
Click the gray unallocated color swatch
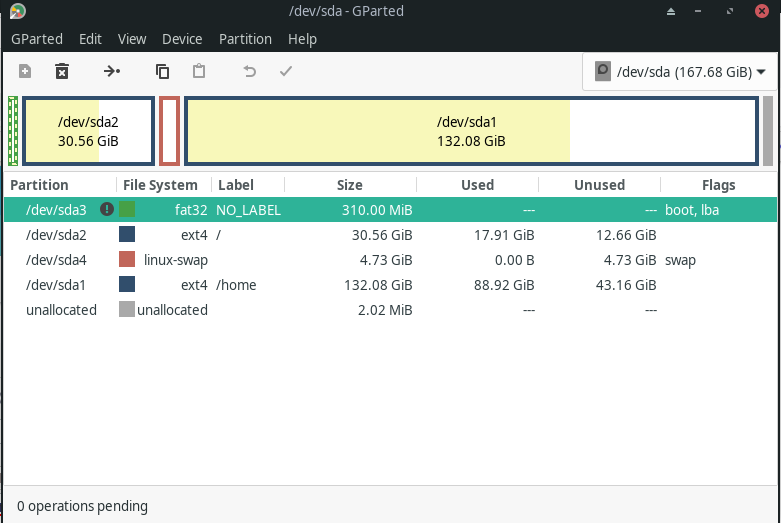pyautogui.click(x=127, y=309)
